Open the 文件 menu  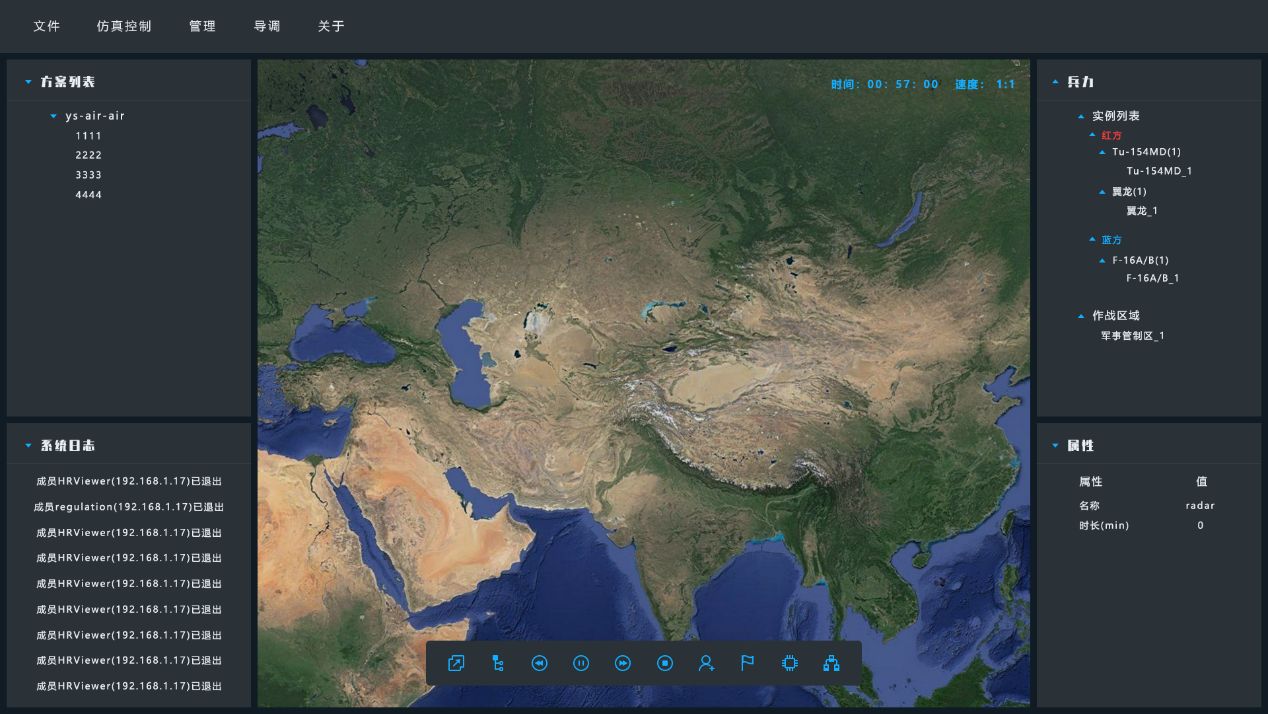pyautogui.click(x=47, y=26)
